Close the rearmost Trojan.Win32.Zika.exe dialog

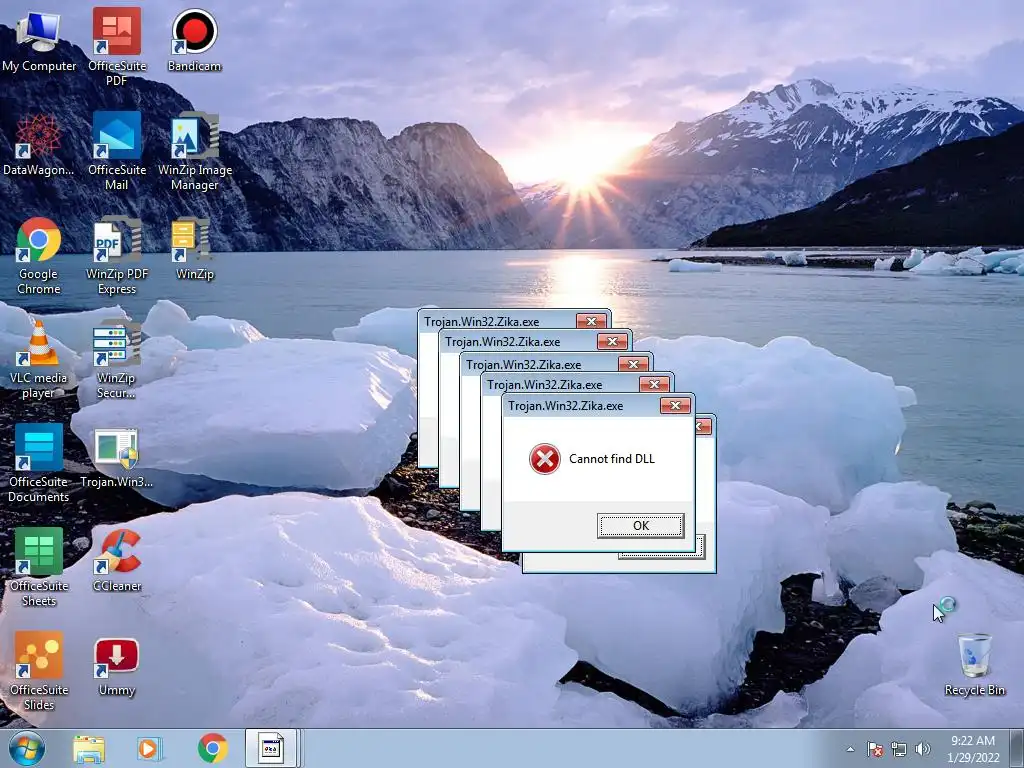click(x=592, y=321)
